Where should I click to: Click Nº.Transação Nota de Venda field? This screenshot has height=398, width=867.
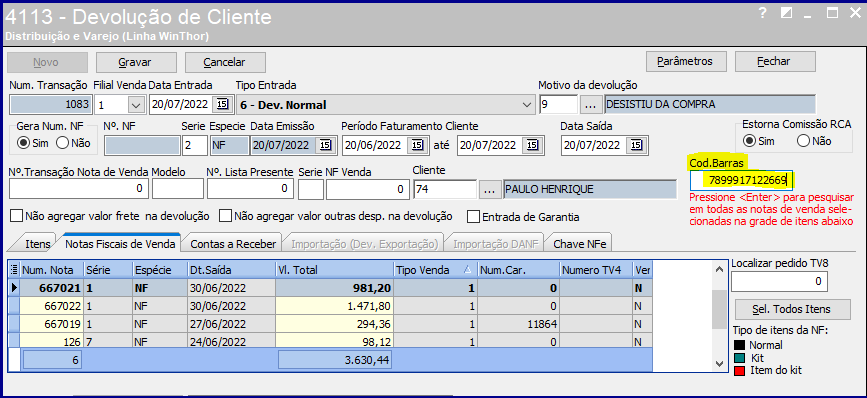(x=79, y=189)
